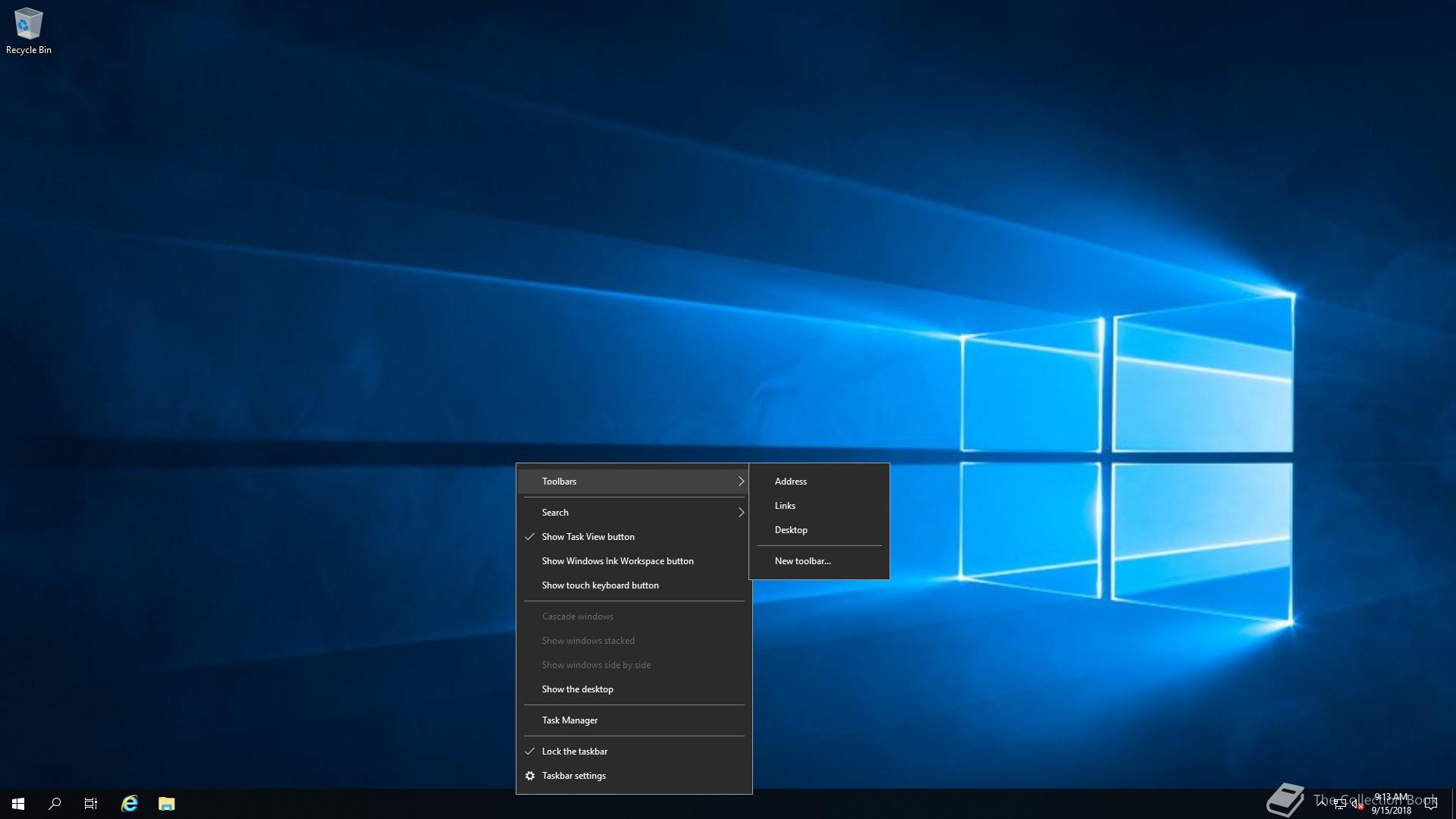Open the taskbar search magnifier
This screenshot has height=819, width=1456.
(55, 804)
